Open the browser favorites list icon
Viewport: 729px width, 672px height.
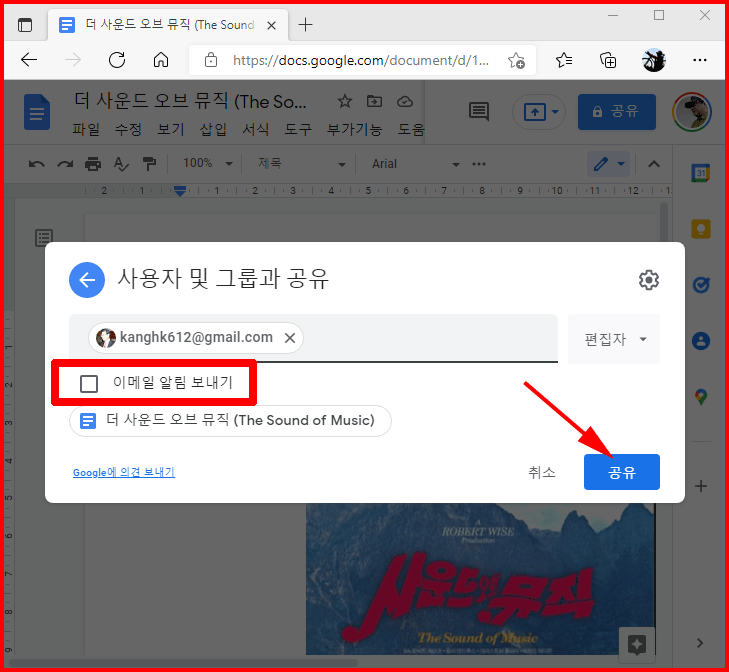pos(563,60)
